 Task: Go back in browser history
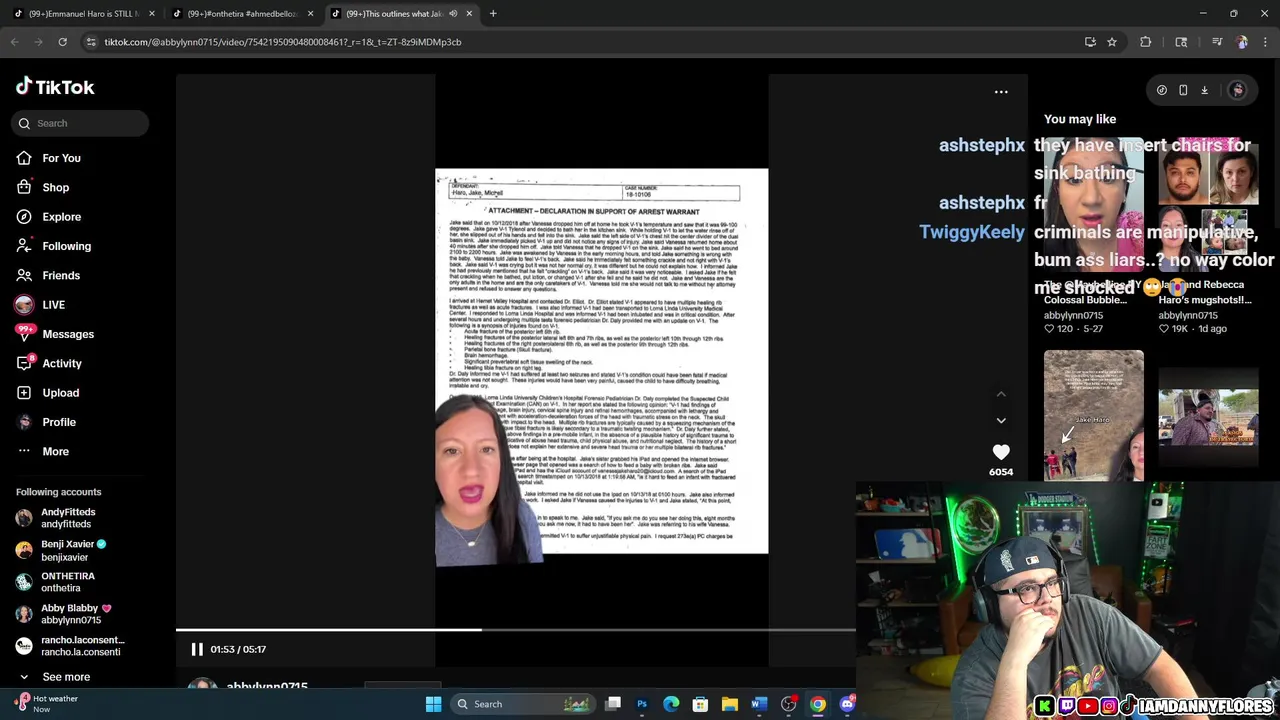coord(14,42)
